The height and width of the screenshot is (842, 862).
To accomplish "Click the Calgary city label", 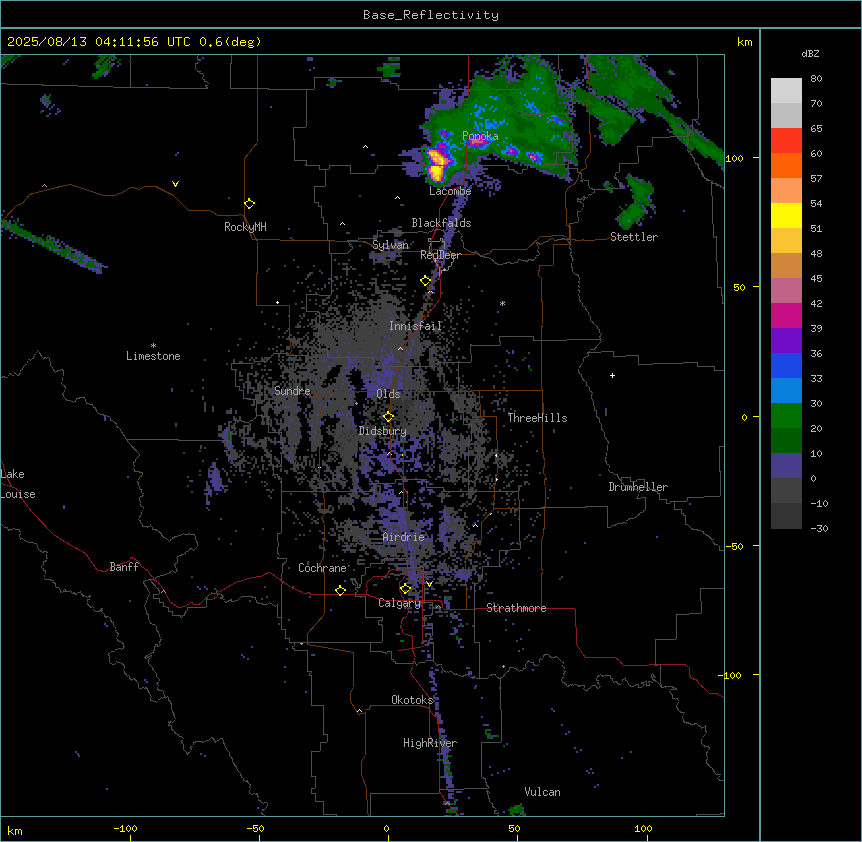I will pos(400,603).
